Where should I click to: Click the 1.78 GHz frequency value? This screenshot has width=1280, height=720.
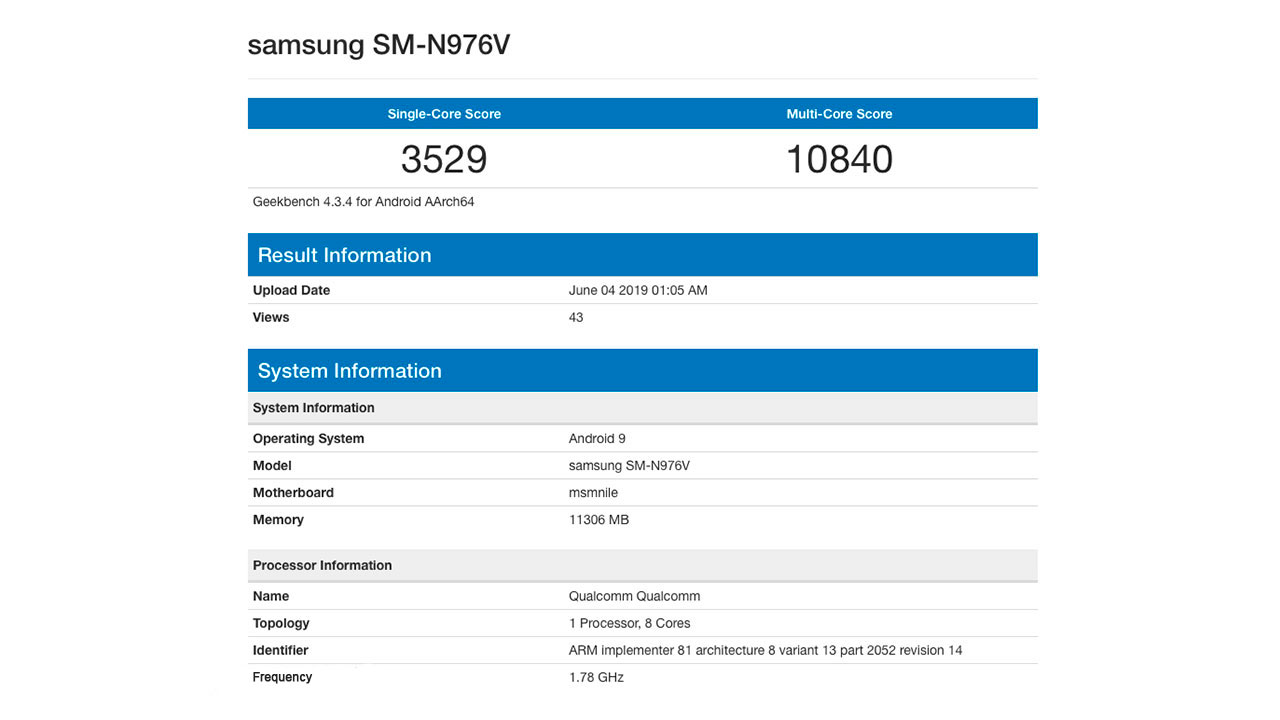click(596, 678)
